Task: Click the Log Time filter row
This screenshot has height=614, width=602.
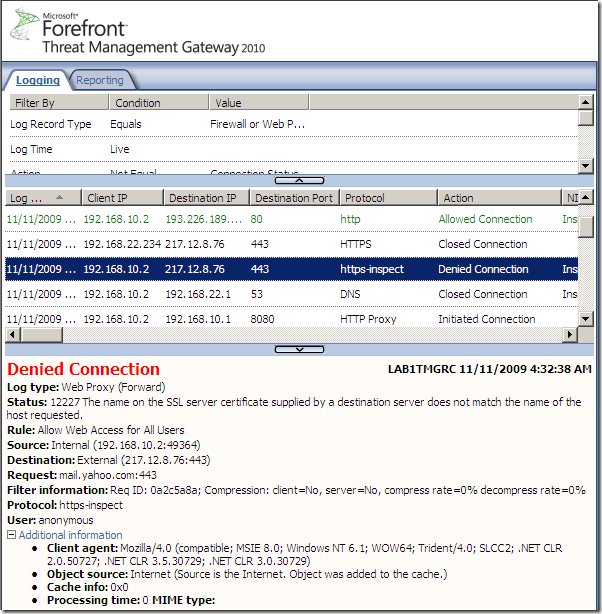Action: pos(293,149)
